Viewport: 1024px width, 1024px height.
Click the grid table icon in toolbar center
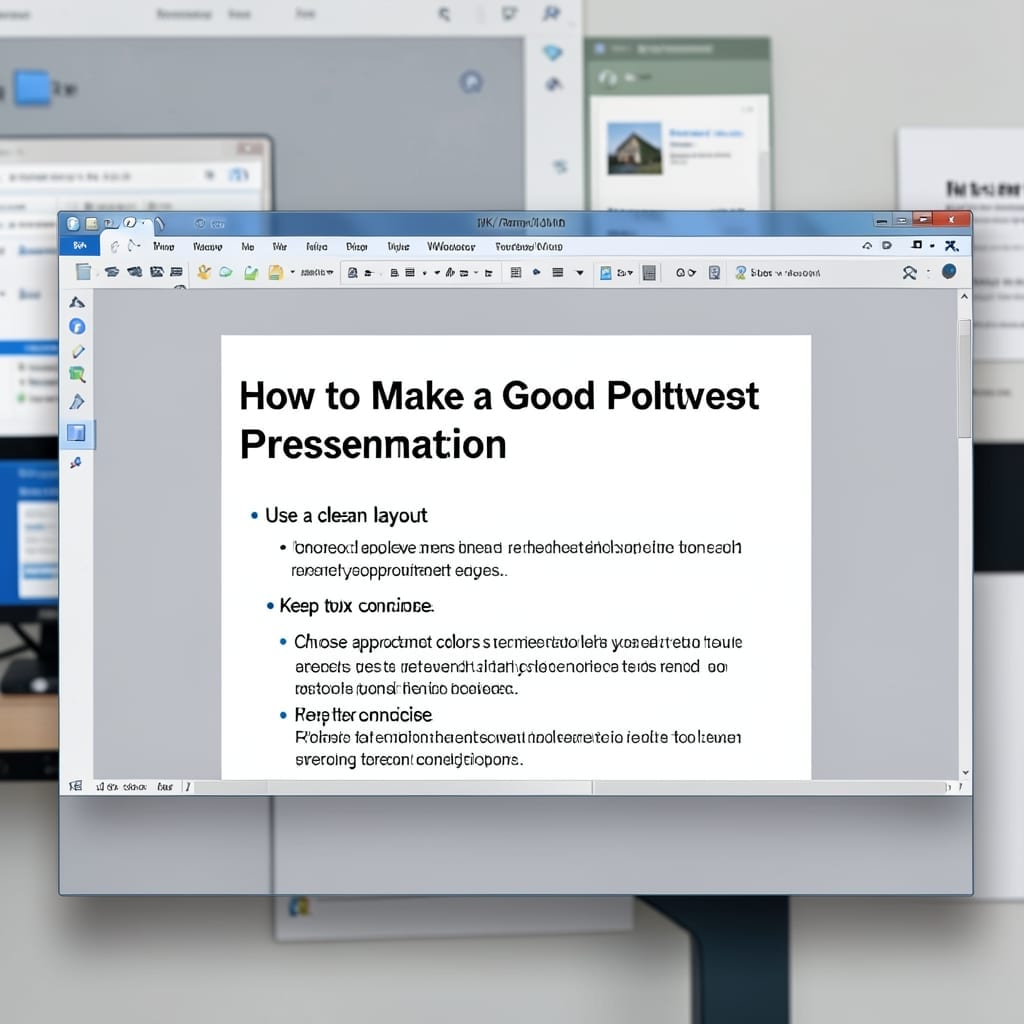[x=516, y=272]
